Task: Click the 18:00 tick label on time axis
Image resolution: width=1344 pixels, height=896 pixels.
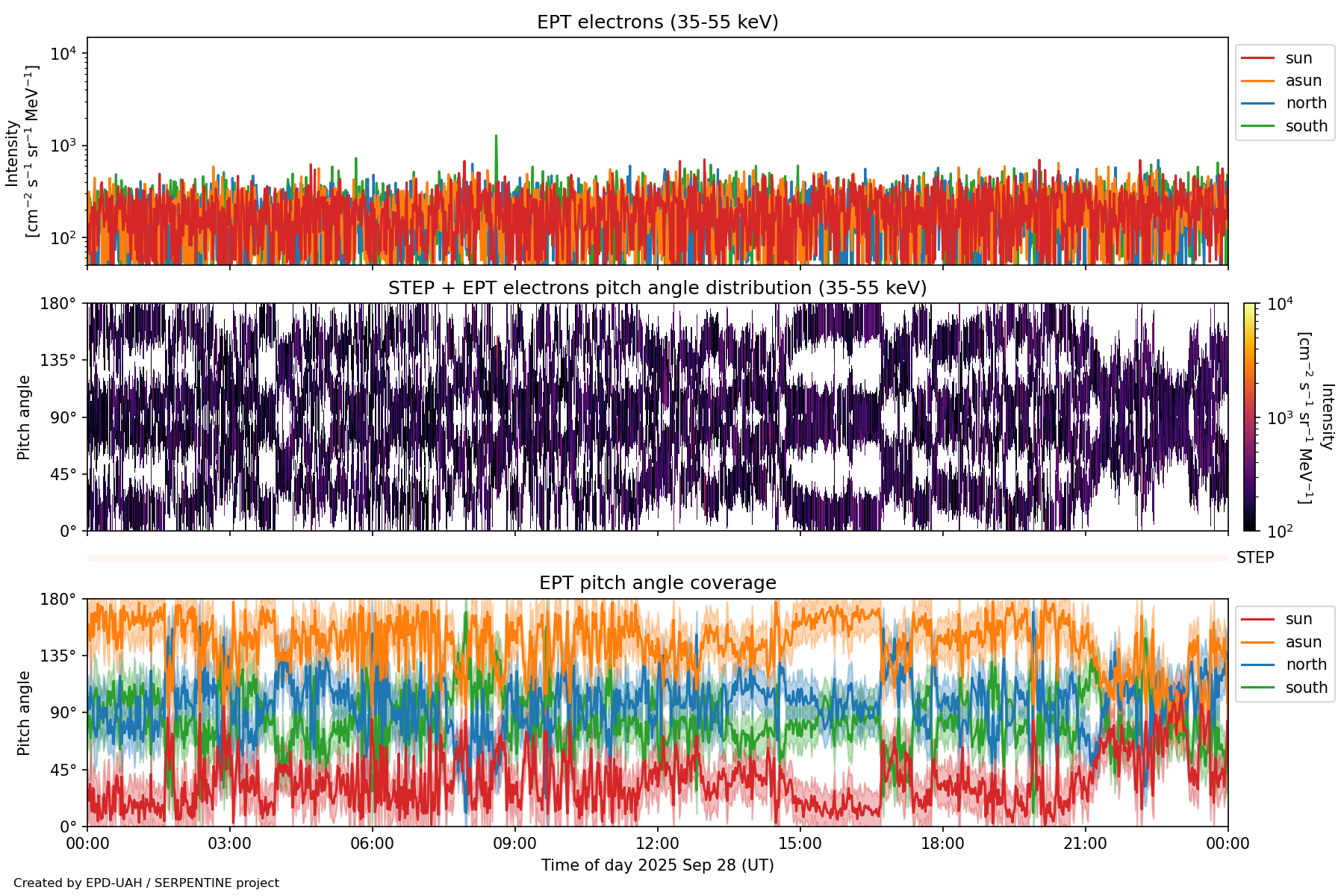Action: click(x=942, y=844)
